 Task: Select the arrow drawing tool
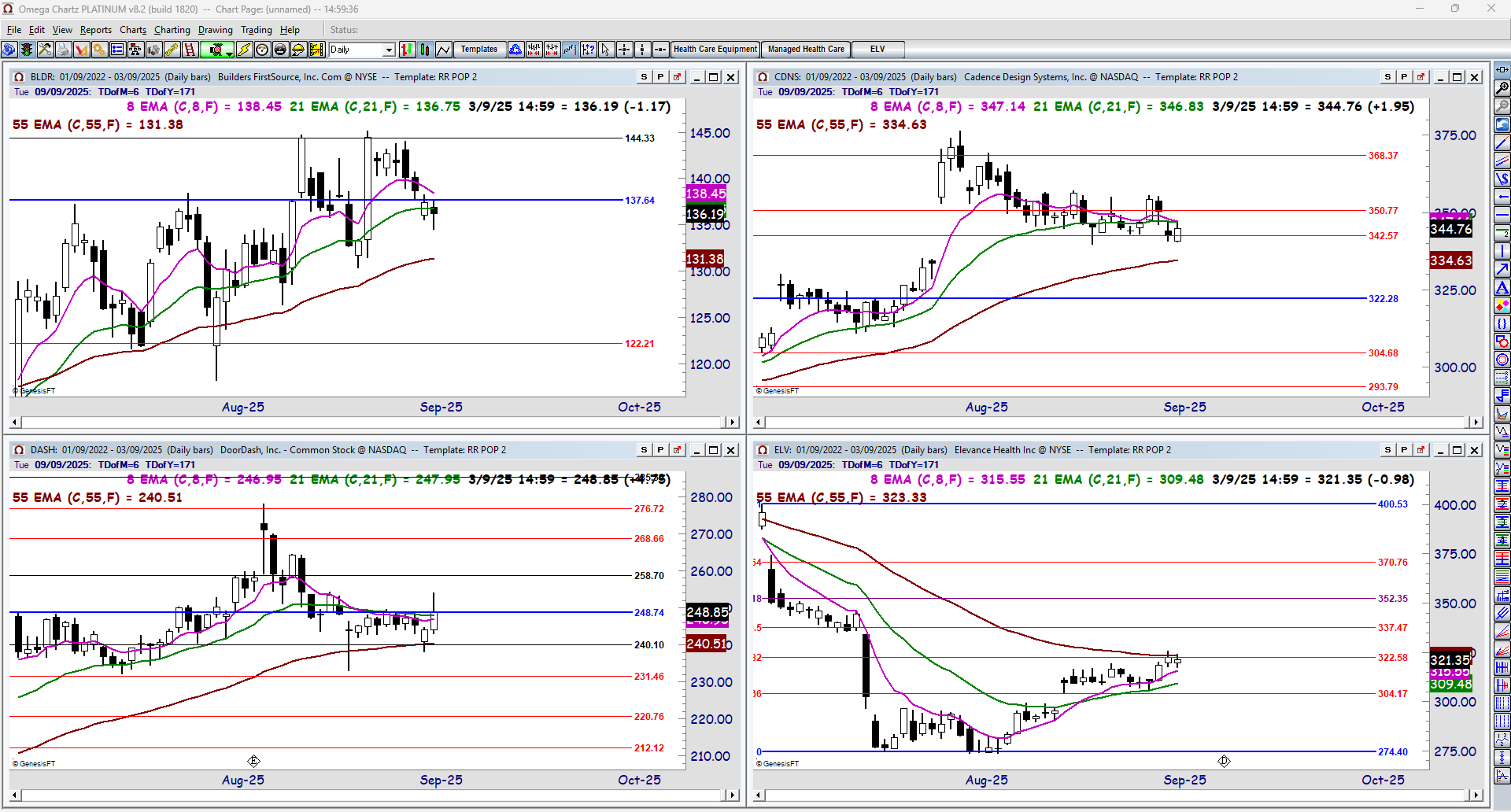(1502, 270)
